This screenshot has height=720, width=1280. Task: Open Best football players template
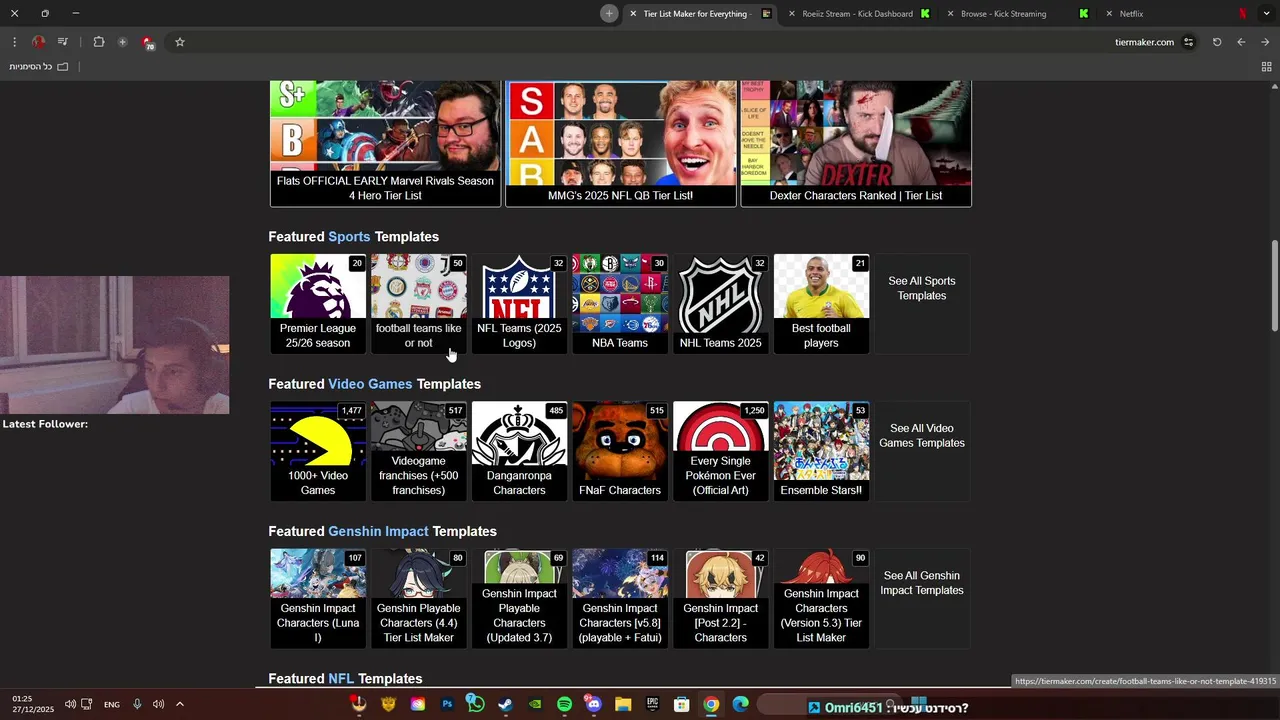click(x=821, y=304)
